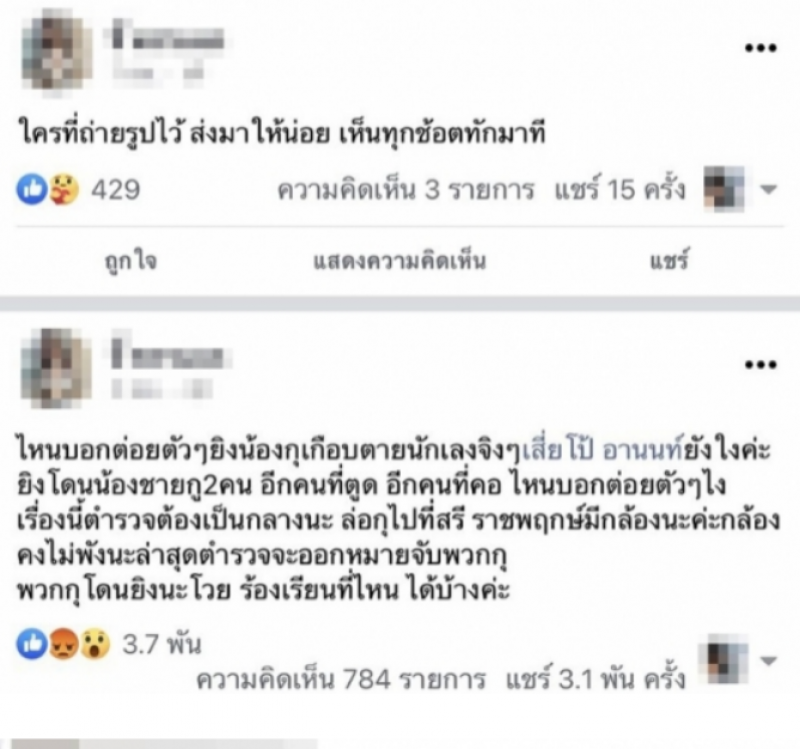
Task: Click the blue like reaction icon on second post
Action: [x=32, y=643]
